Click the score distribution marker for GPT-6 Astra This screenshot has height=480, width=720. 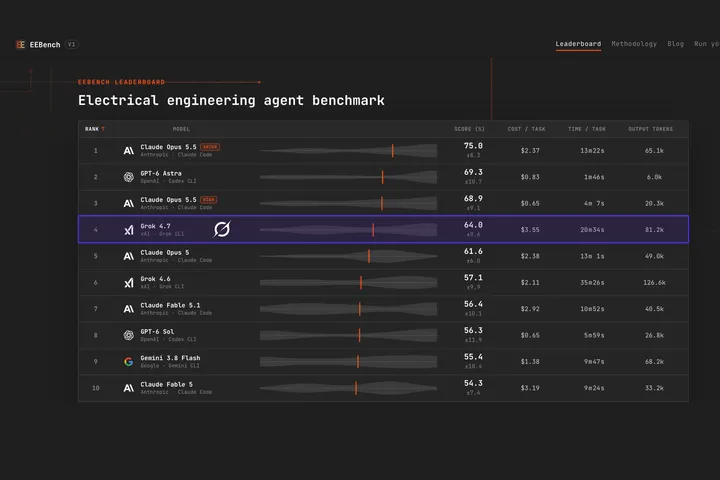382,177
